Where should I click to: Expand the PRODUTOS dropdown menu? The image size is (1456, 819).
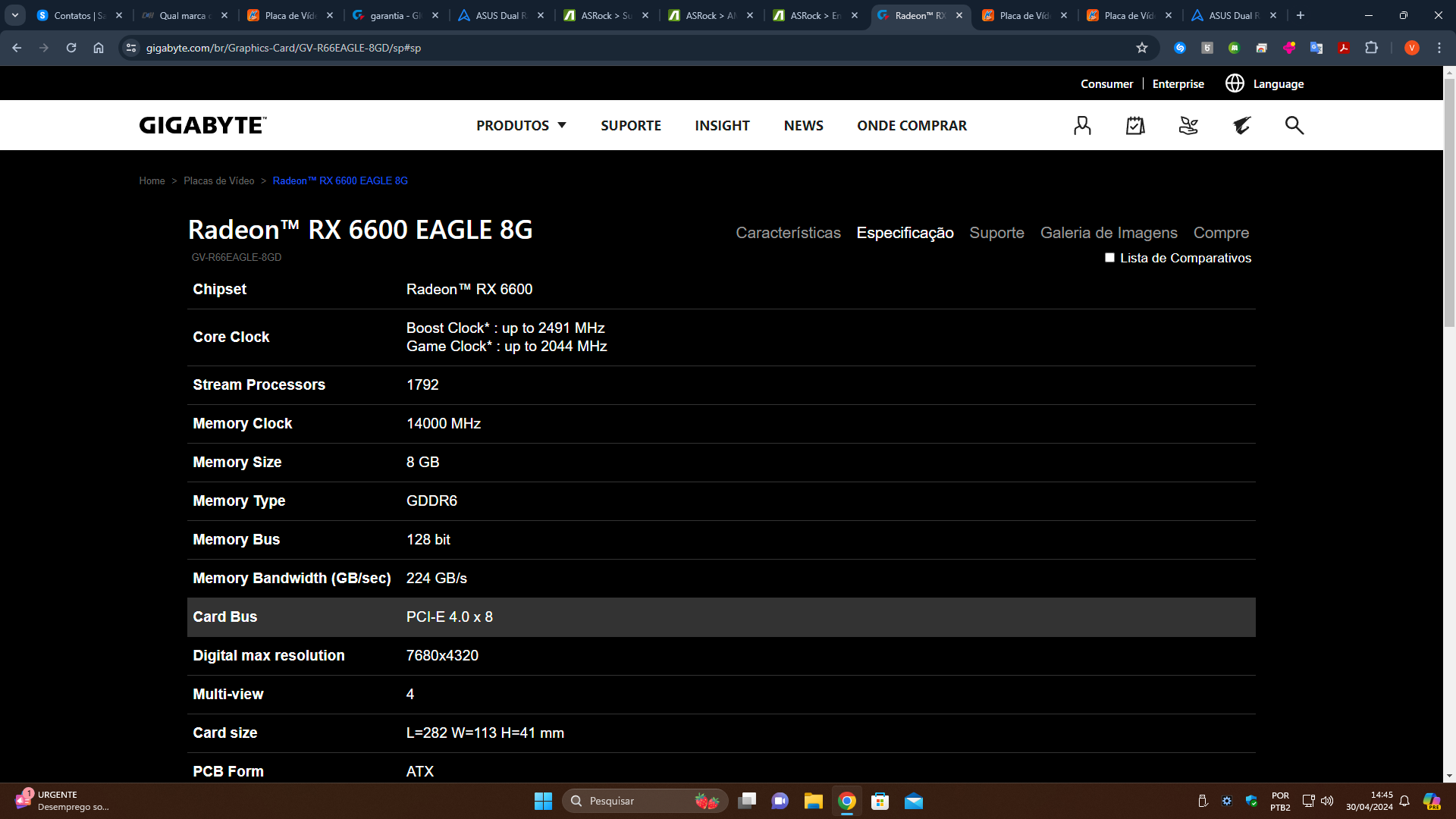coord(521,125)
